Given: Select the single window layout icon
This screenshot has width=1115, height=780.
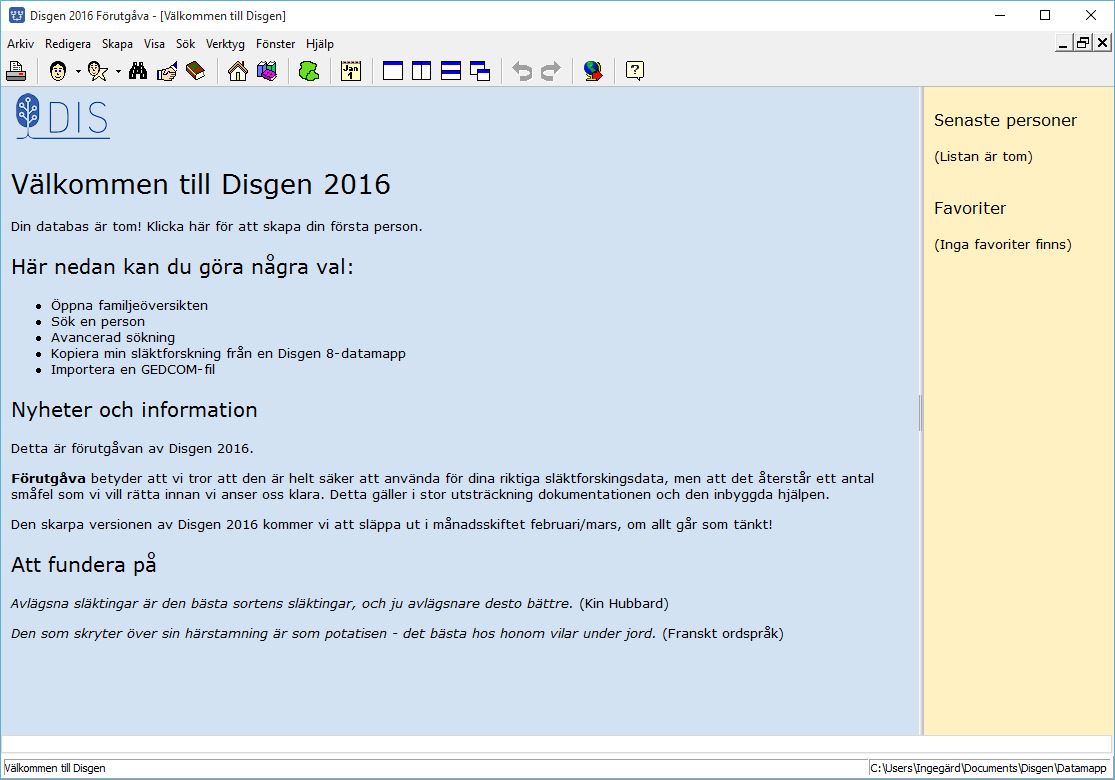Looking at the screenshot, I should pyautogui.click(x=393, y=71).
